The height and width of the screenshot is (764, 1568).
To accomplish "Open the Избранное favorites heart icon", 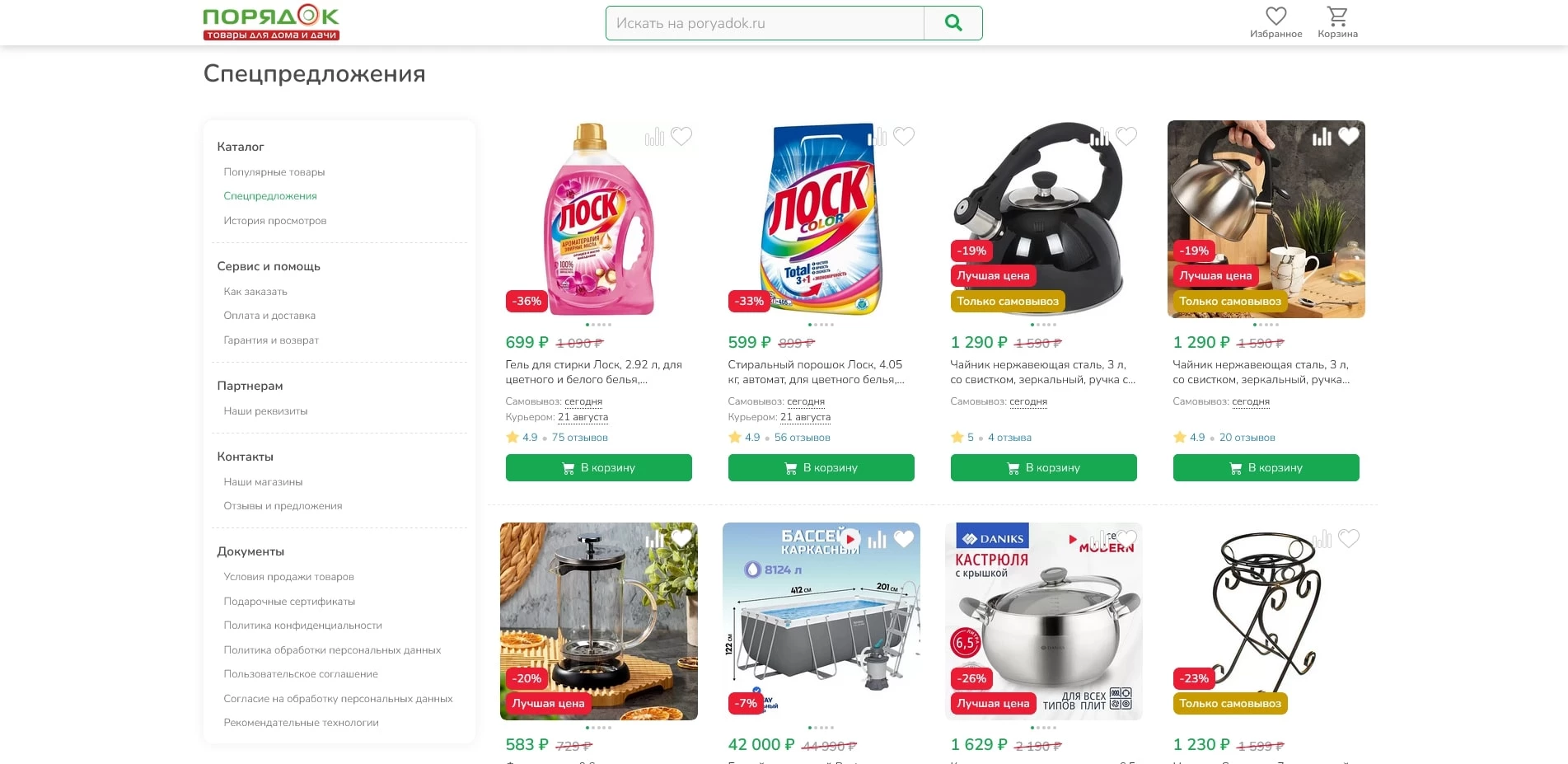I will point(1275,16).
